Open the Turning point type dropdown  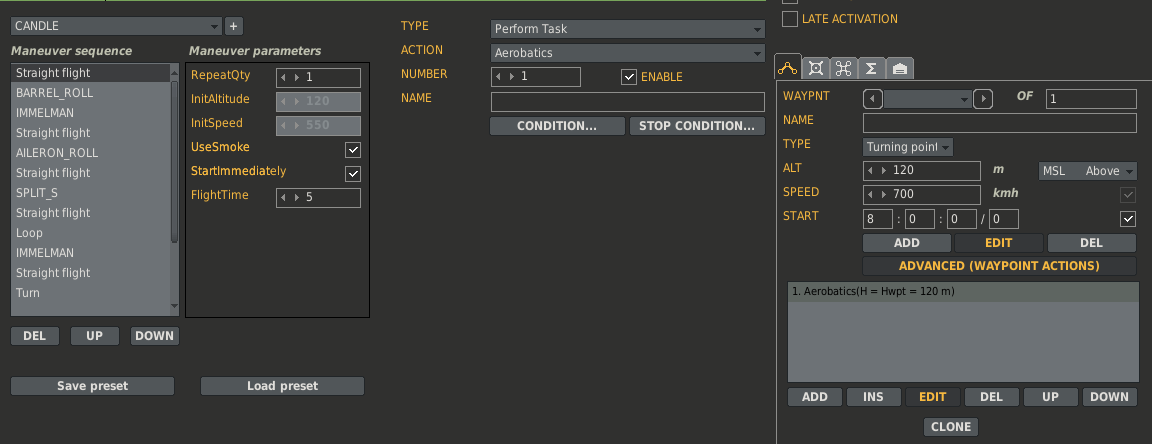(x=908, y=146)
